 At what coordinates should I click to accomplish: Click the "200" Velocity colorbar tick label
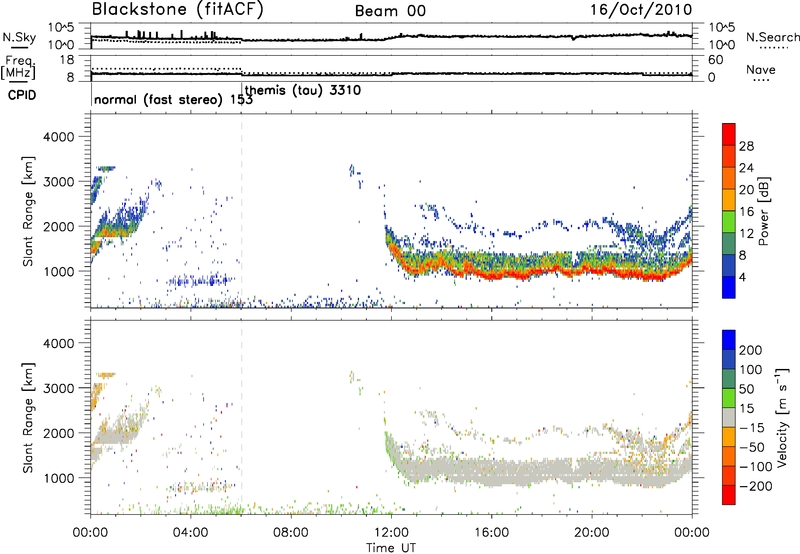[751, 350]
